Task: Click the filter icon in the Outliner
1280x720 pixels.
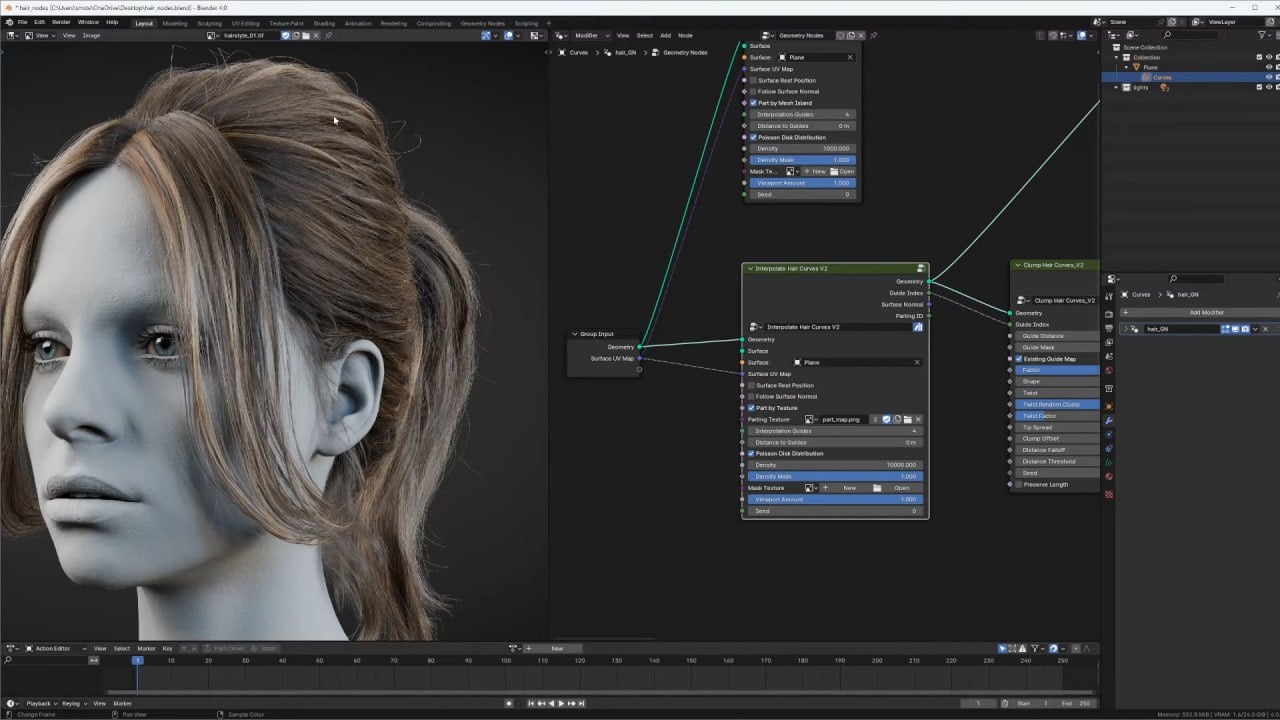Action: point(1261,34)
